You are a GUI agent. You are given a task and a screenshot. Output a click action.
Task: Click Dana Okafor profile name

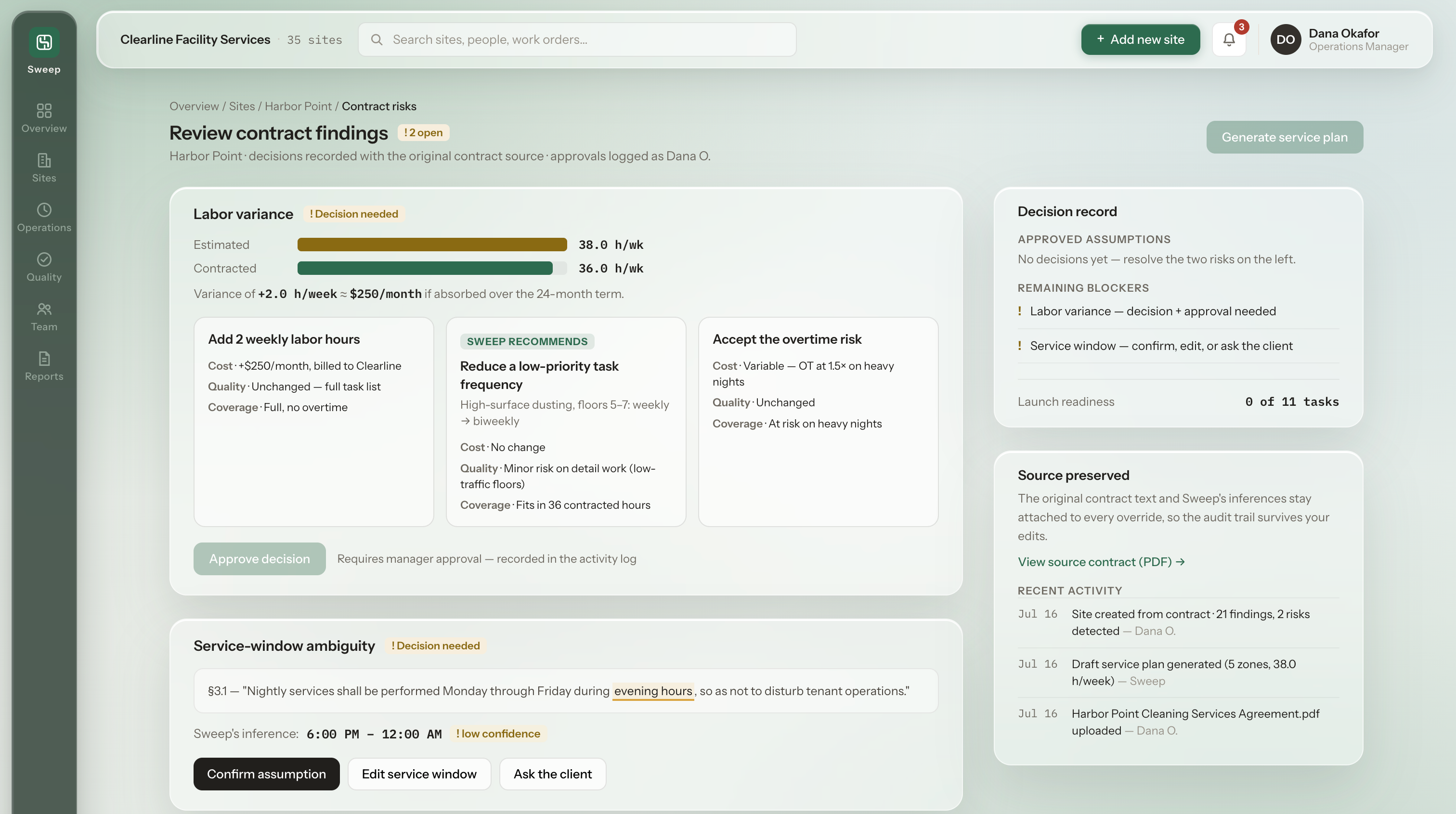[1343, 33]
